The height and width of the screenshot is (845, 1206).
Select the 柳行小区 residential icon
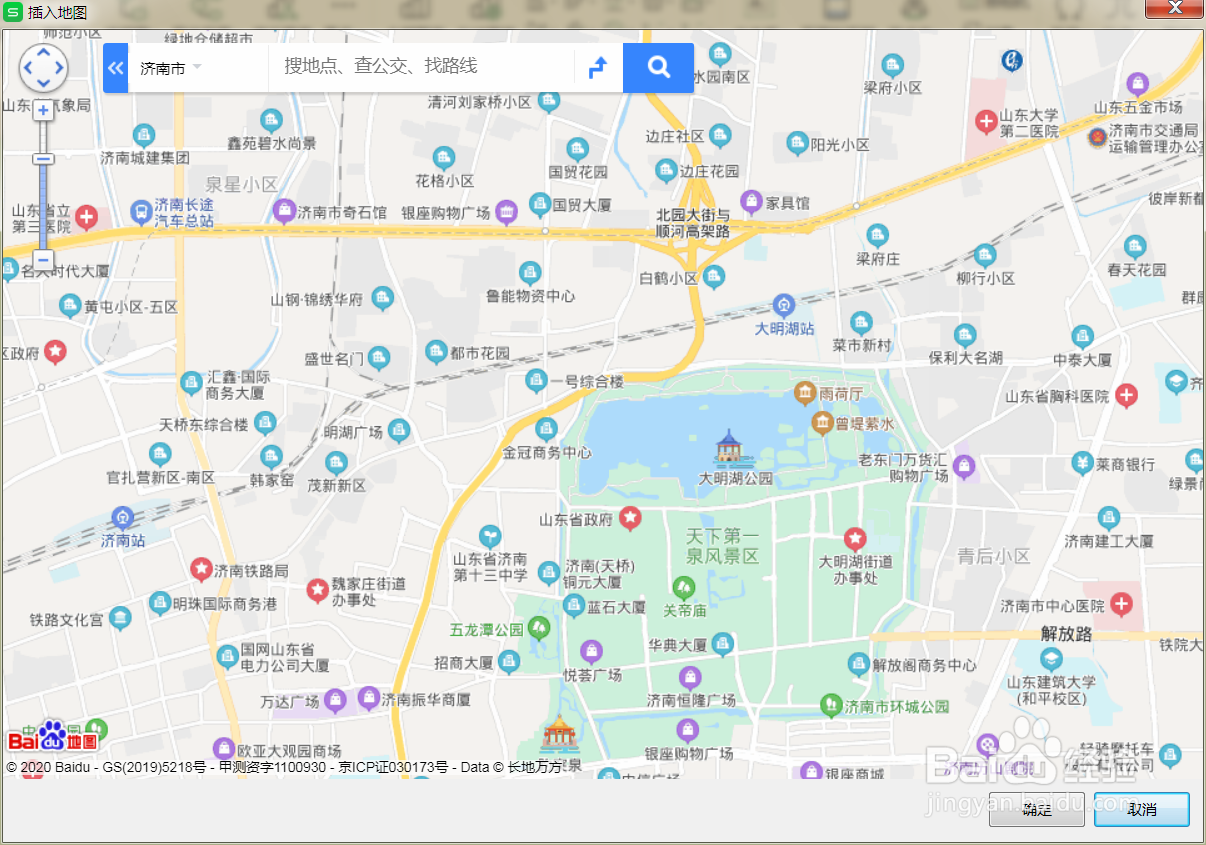(985, 256)
